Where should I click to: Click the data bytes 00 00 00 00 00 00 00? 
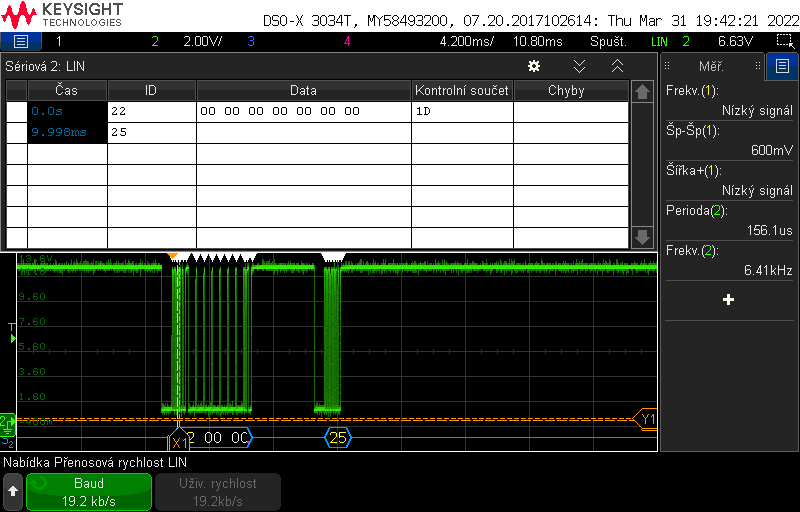click(280, 111)
